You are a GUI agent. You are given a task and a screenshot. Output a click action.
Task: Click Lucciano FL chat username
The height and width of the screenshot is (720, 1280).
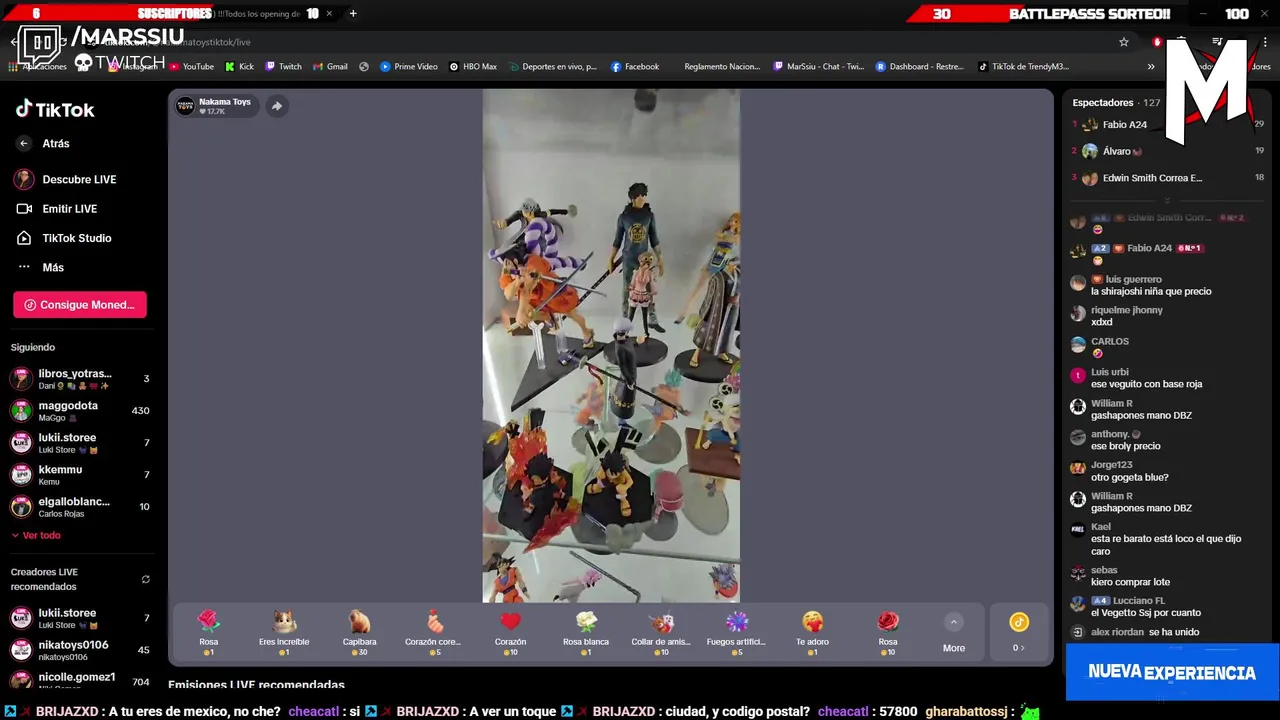1139,601
